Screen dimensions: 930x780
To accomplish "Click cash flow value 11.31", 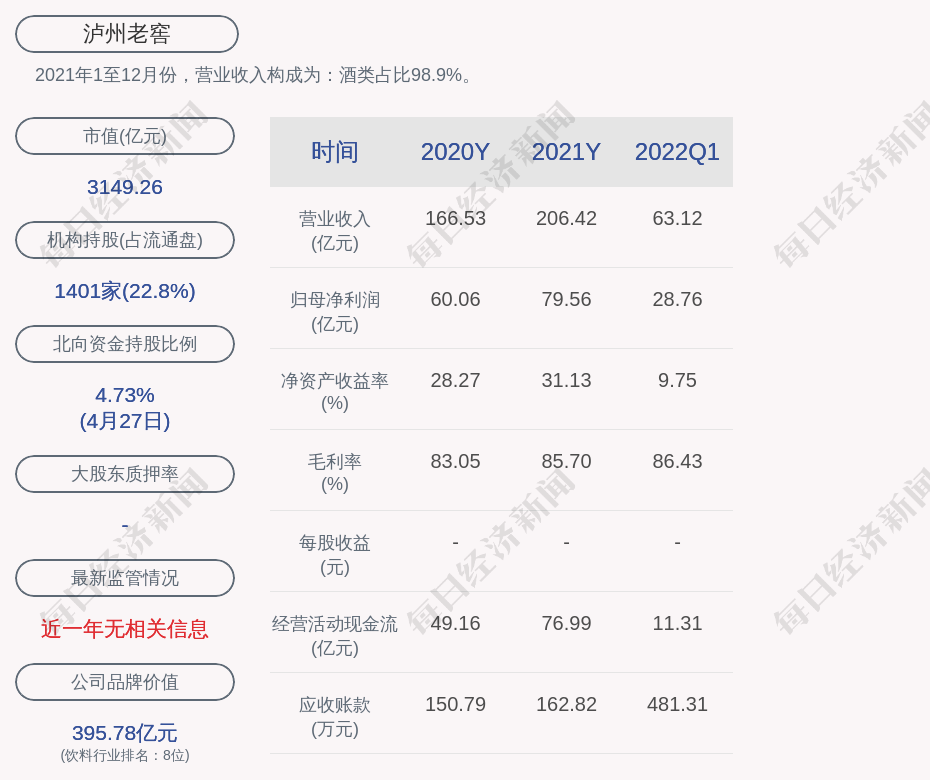I will (x=677, y=623).
